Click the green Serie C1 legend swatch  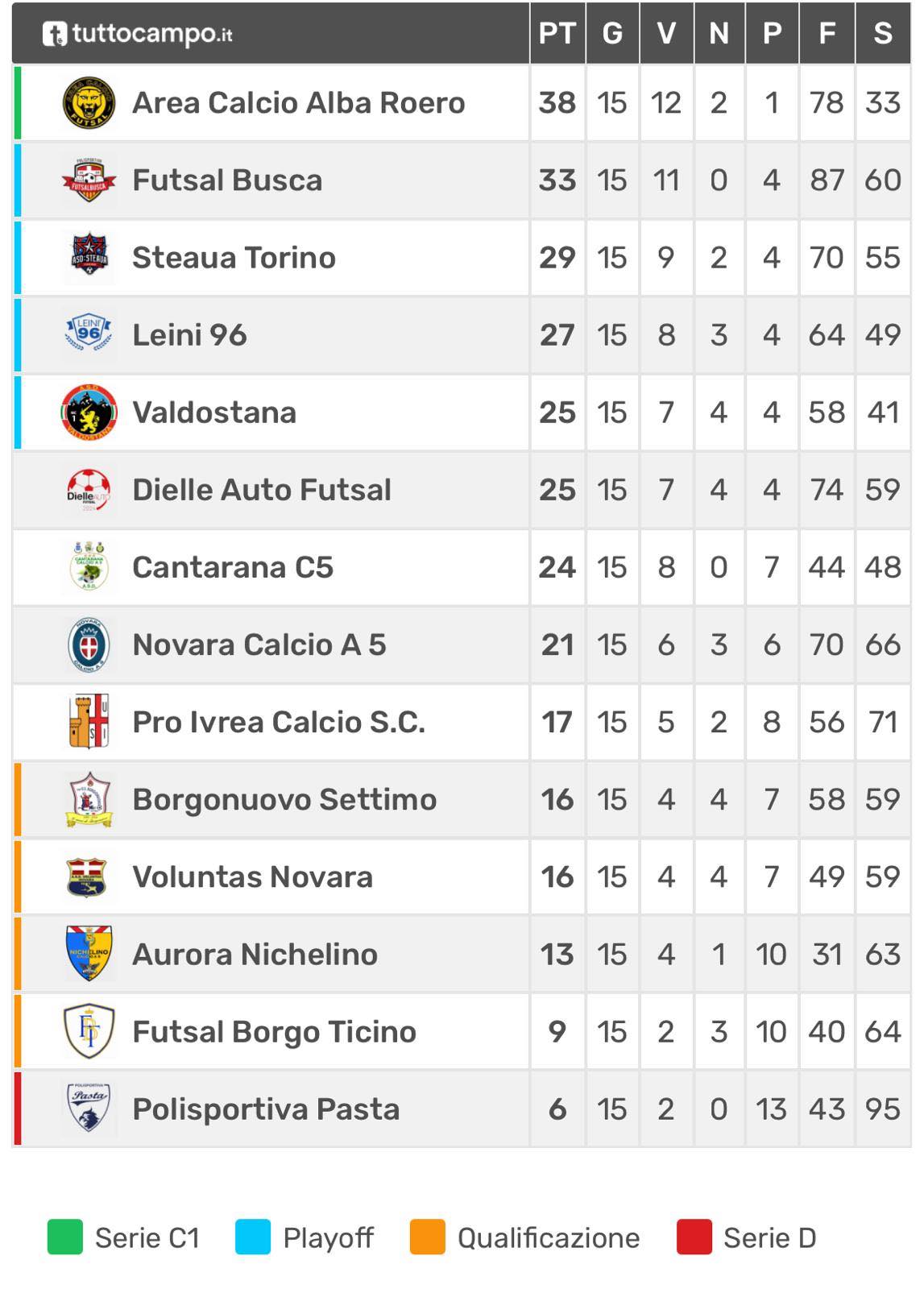(65, 1237)
